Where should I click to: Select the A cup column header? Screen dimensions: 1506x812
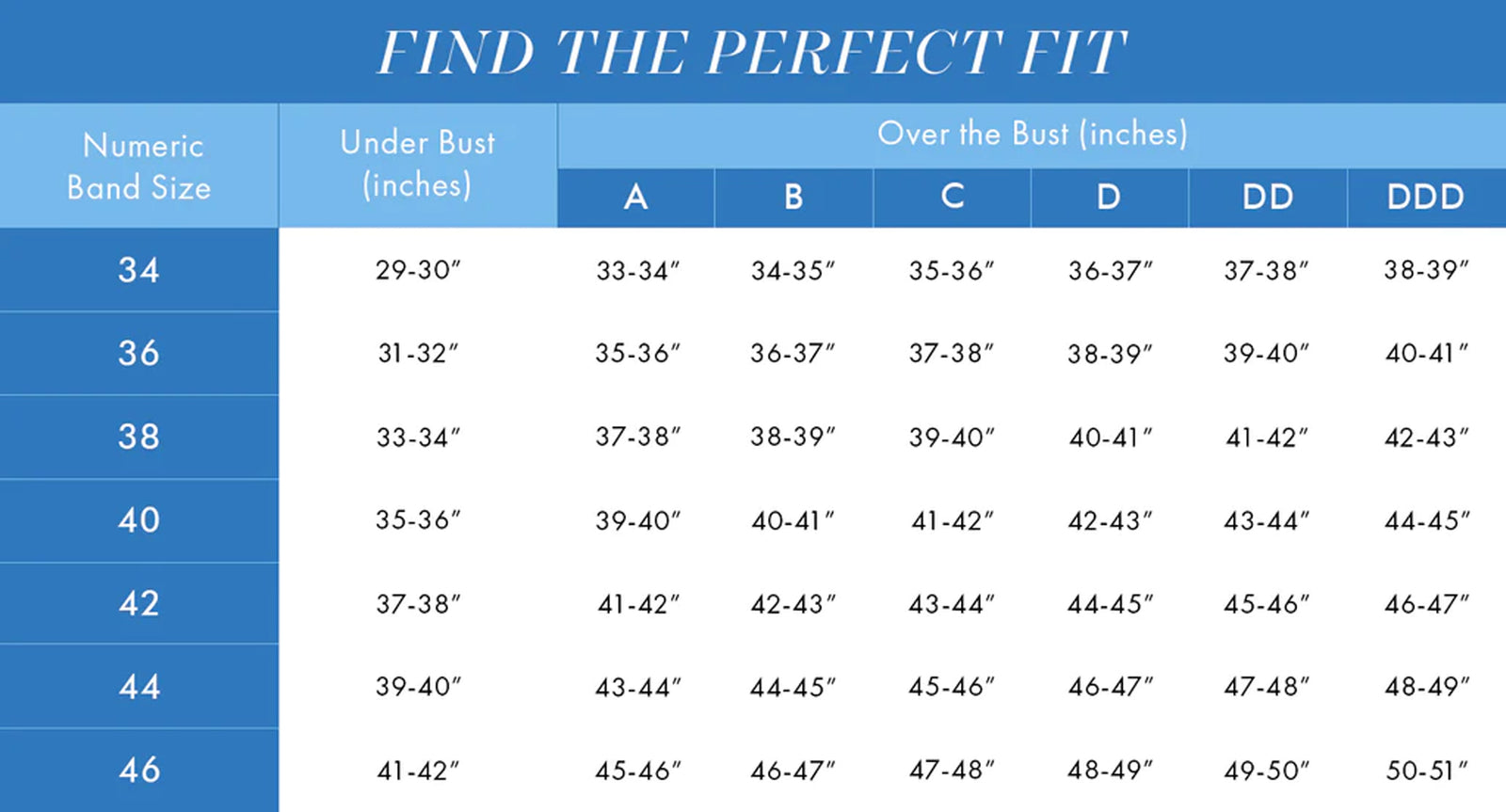click(x=635, y=197)
